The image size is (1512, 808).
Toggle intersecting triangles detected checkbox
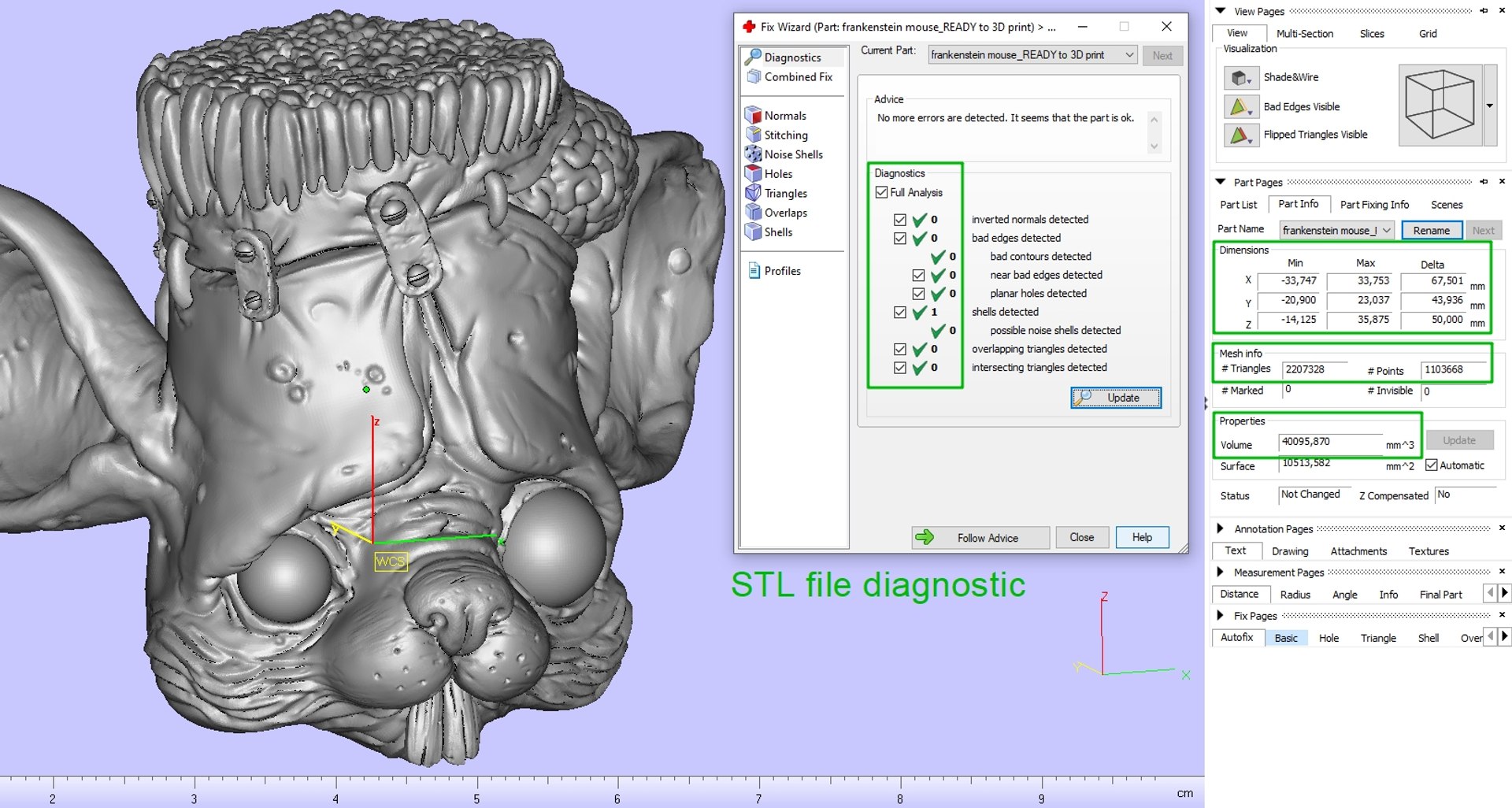(x=900, y=368)
